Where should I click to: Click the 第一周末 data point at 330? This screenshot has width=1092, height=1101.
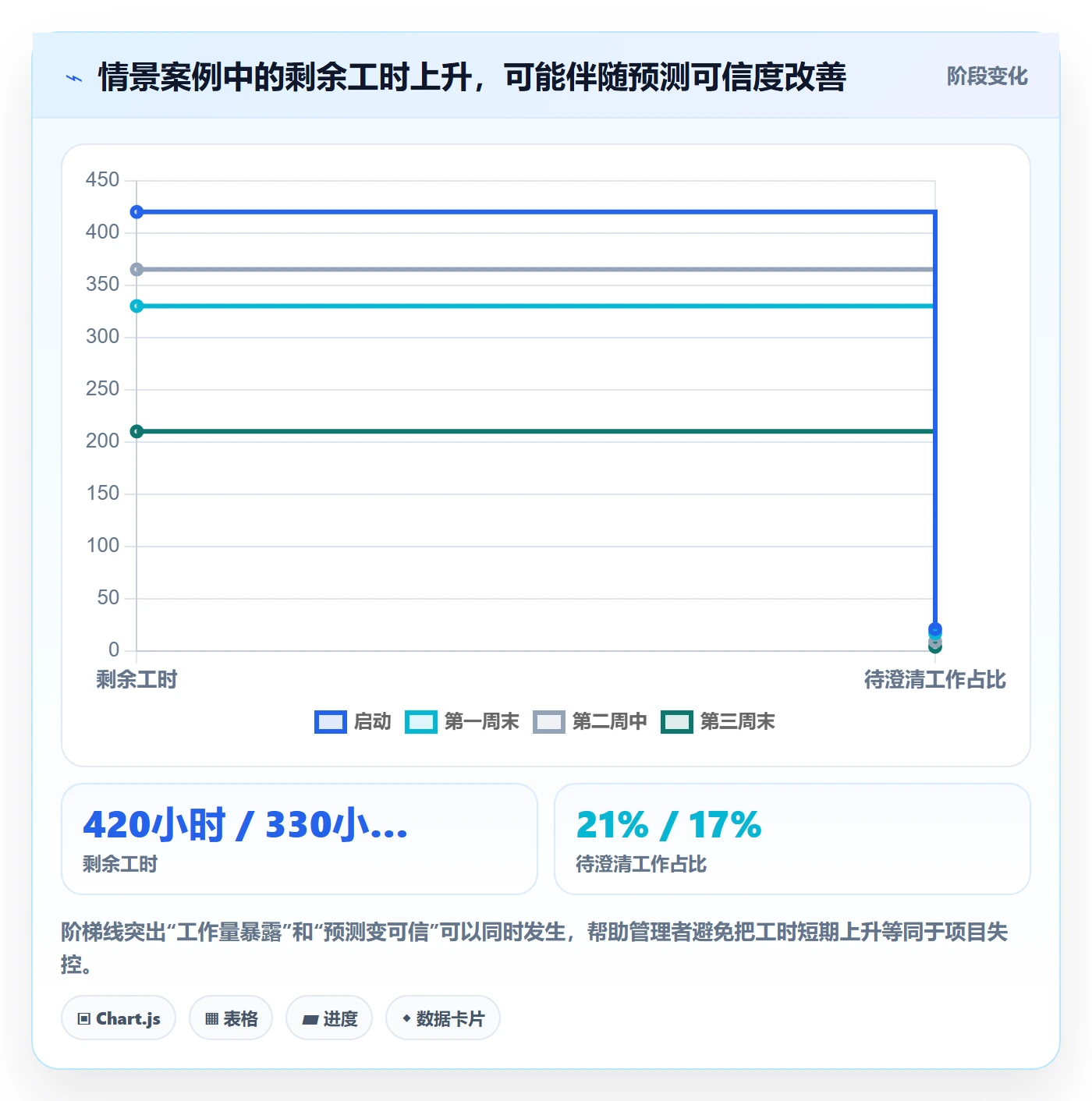[136, 306]
